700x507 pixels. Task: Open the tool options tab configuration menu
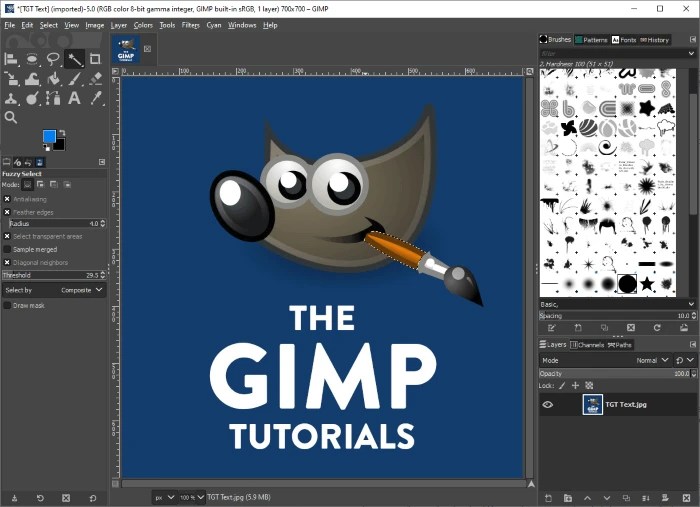102,162
